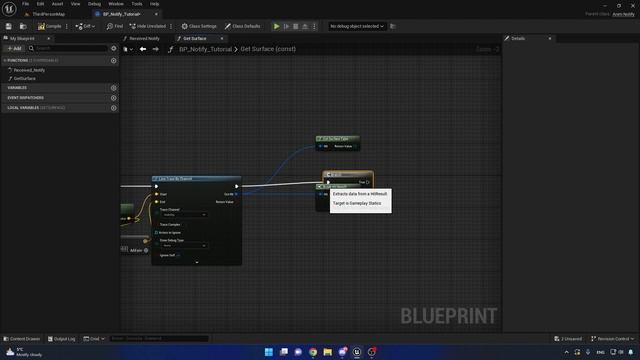Open the Help menu

[x=154, y=4]
